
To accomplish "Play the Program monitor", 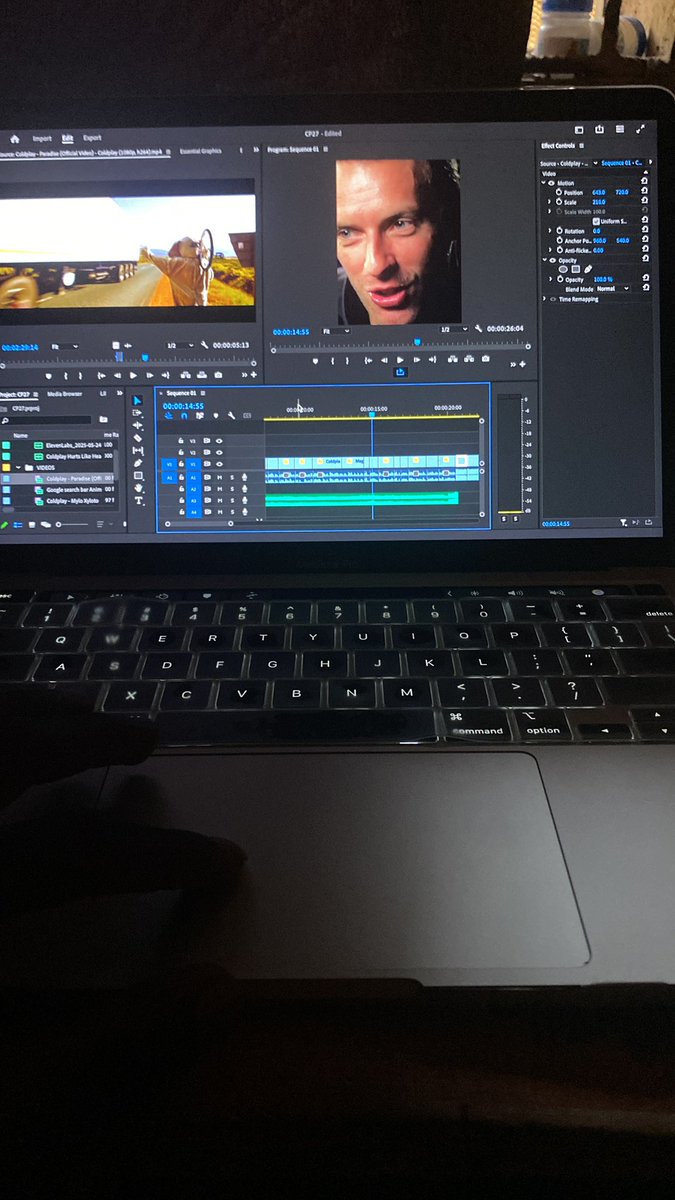I will [x=400, y=360].
